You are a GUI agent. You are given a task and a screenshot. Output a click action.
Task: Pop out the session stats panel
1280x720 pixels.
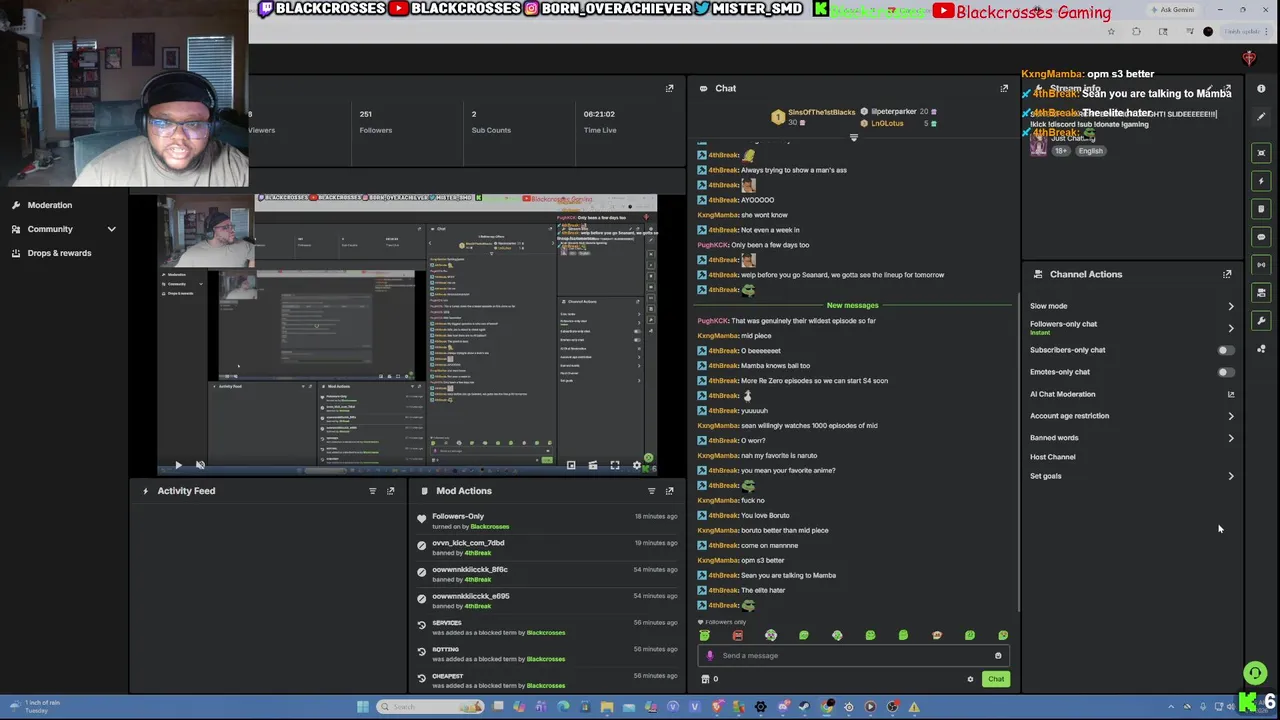coord(670,88)
